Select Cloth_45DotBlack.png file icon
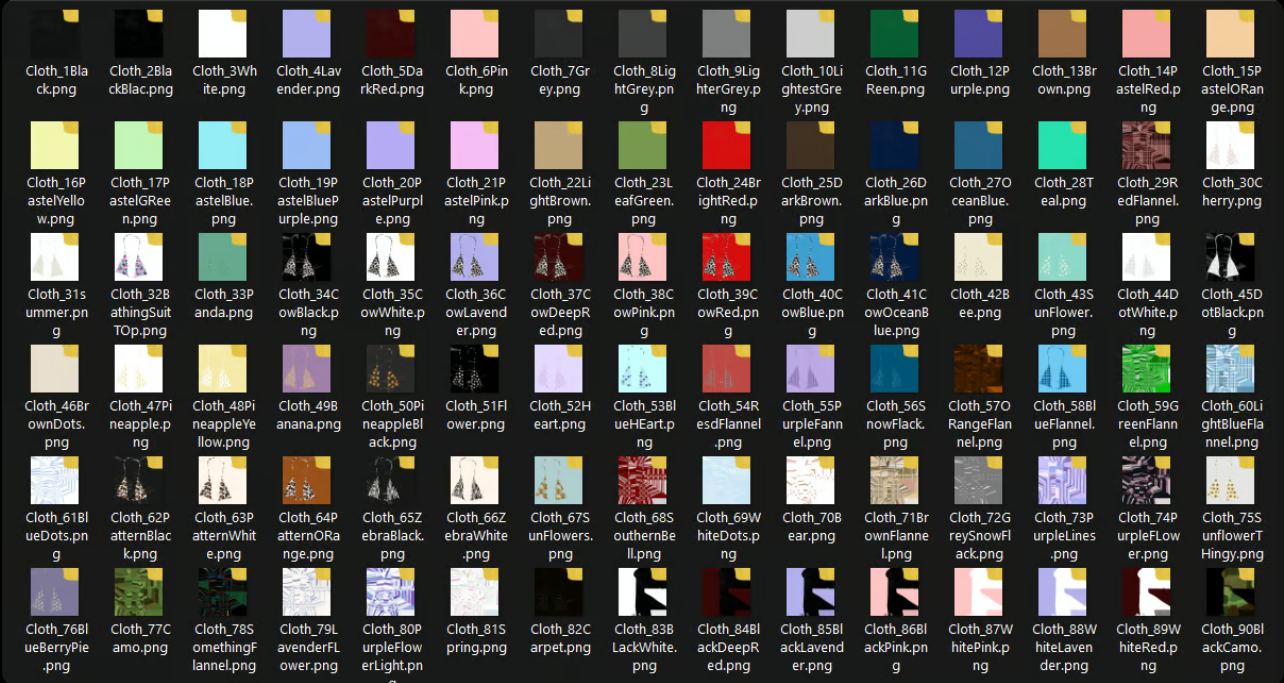 pos(1230,257)
